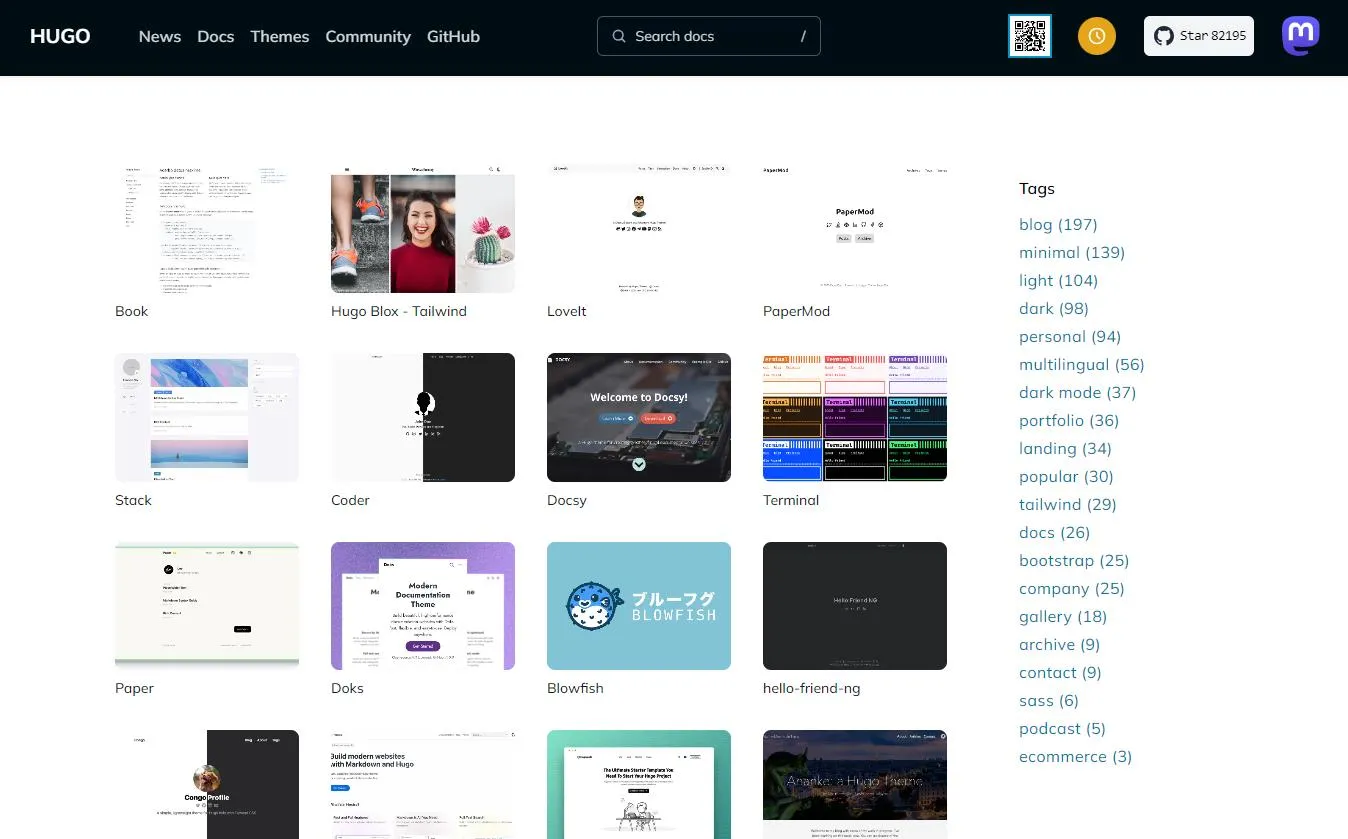Open the Hugo Blox - Tailwind thumbnail
1348x839 pixels.
[x=423, y=228]
